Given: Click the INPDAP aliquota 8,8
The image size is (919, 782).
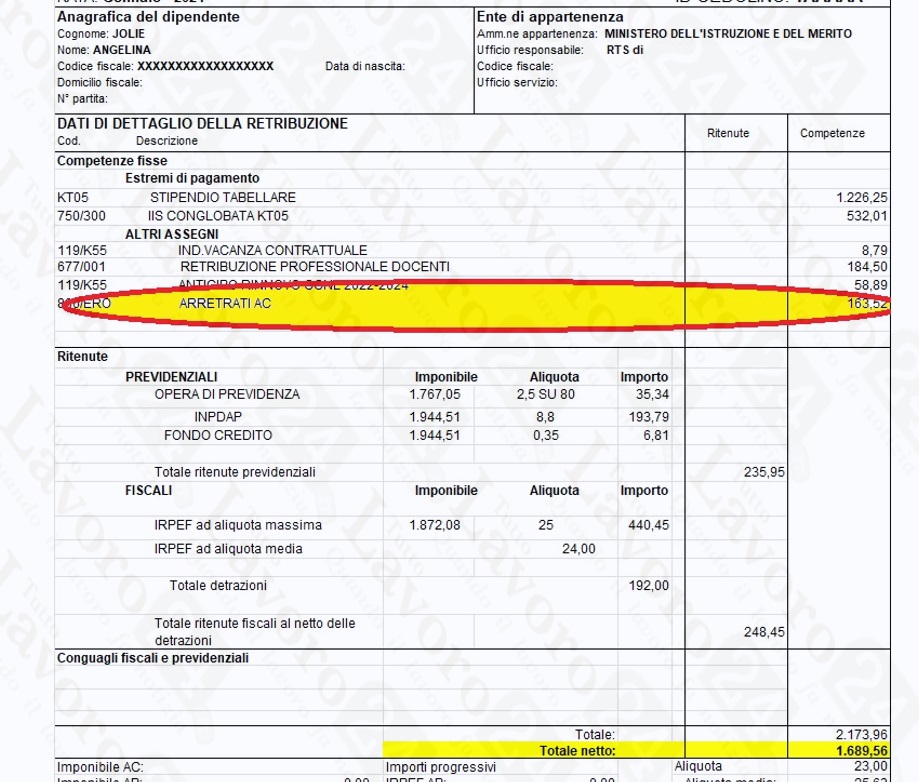Looking at the screenshot, I should point(545,417).
